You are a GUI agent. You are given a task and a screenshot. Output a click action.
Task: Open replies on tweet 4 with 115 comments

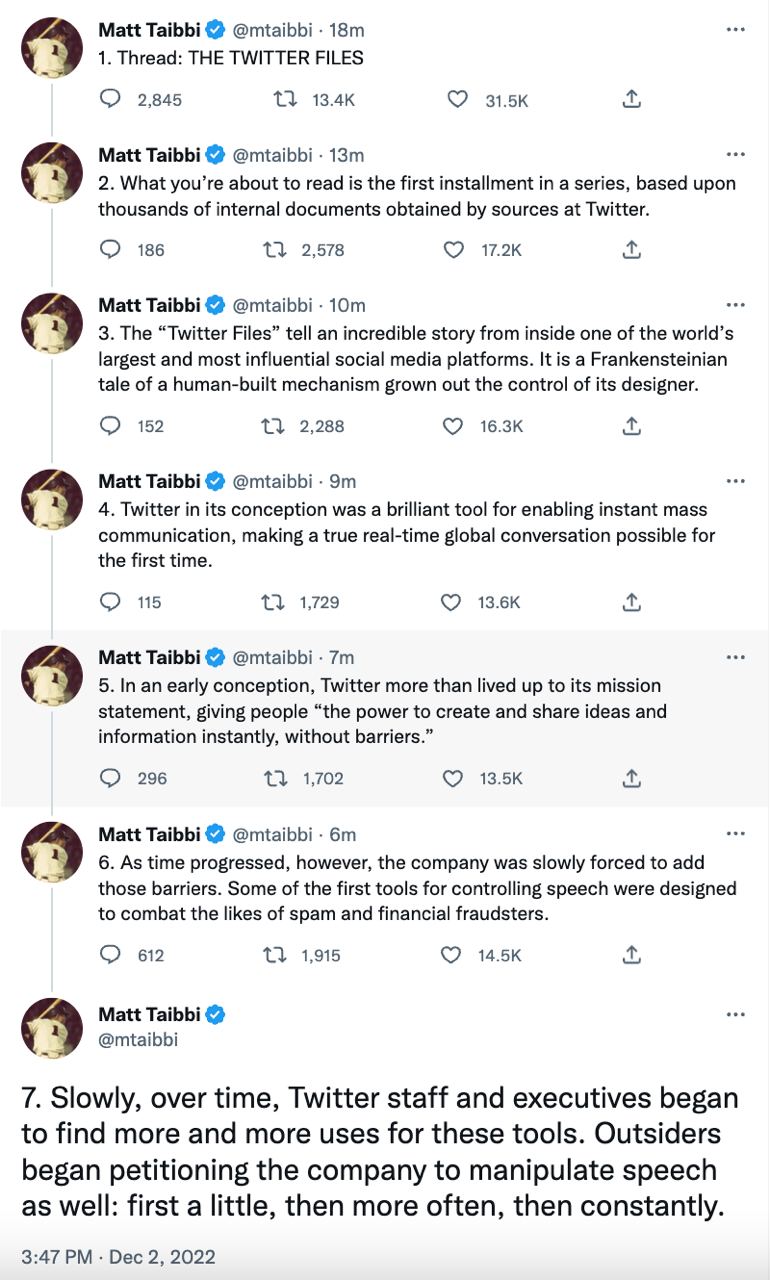pyautogui.click(x=111, y=602)
